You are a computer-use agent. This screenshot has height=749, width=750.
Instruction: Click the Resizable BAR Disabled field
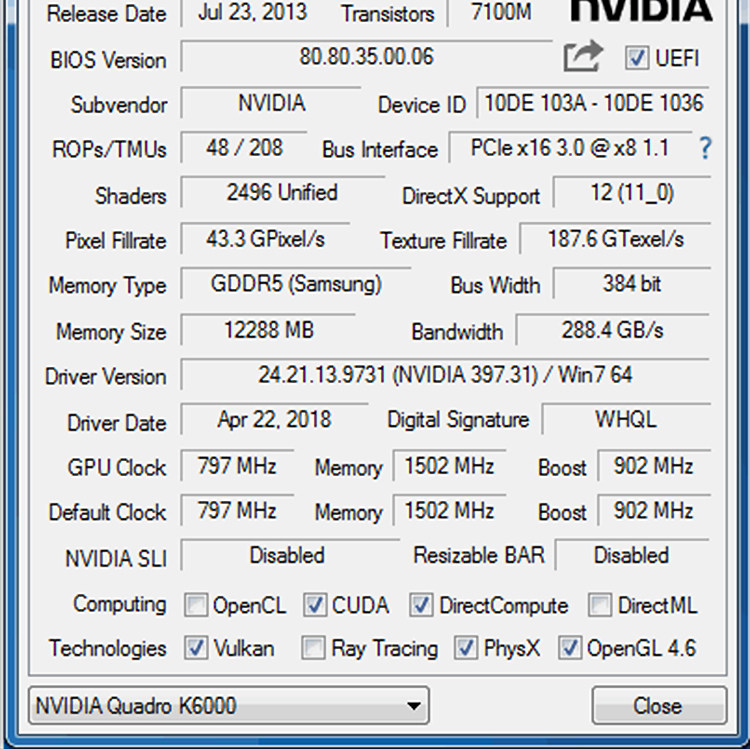pos(632,555)
